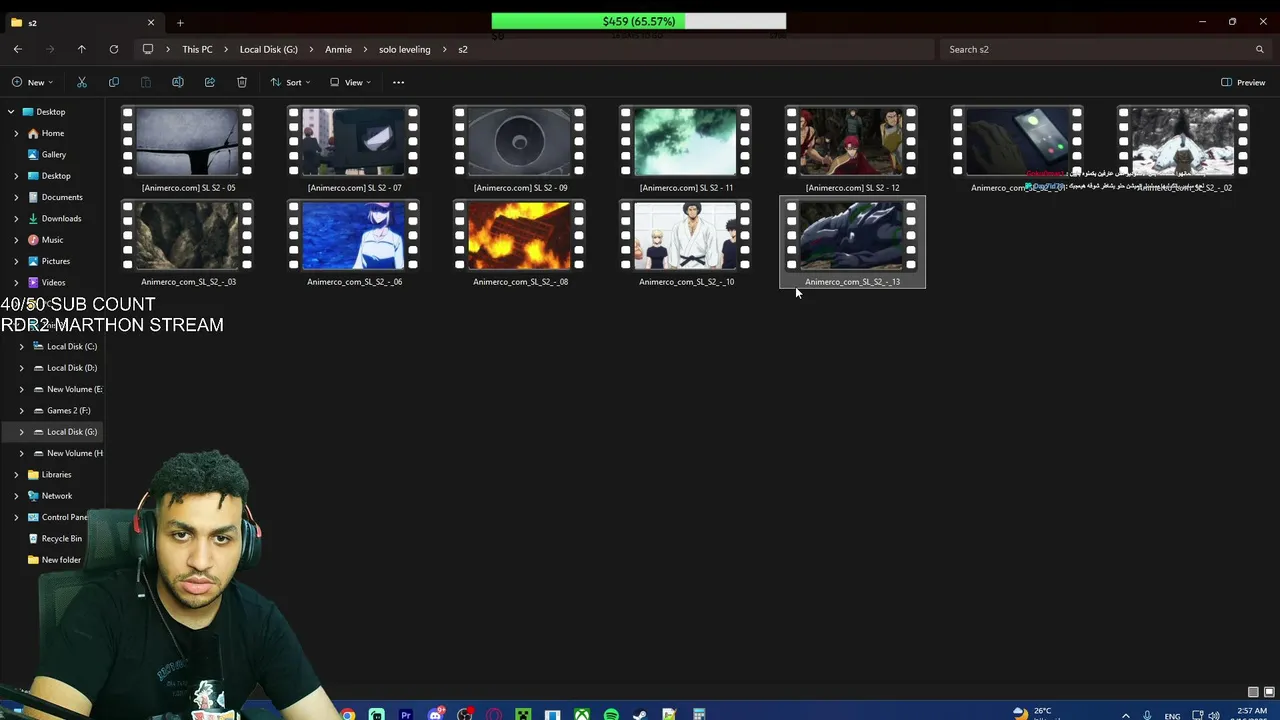Viewport: 1280px width, 720px height.
Task: Click the $459 donation goal progress bar
Action: point(639,21)
